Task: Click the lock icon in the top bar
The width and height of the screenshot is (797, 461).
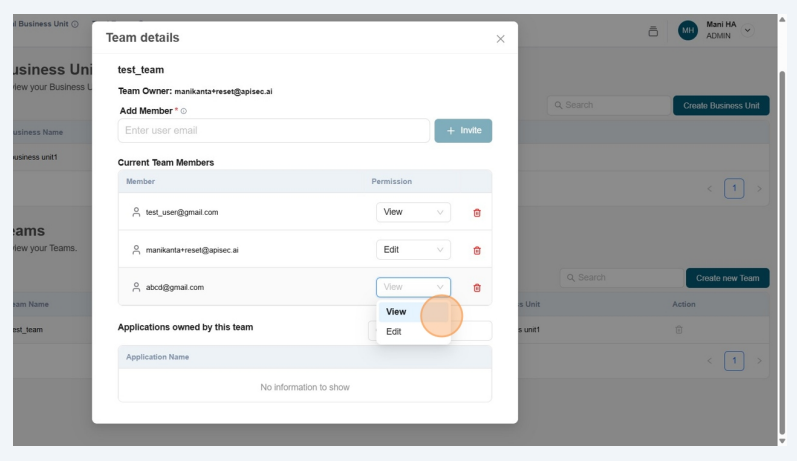Action: [653, 31]
